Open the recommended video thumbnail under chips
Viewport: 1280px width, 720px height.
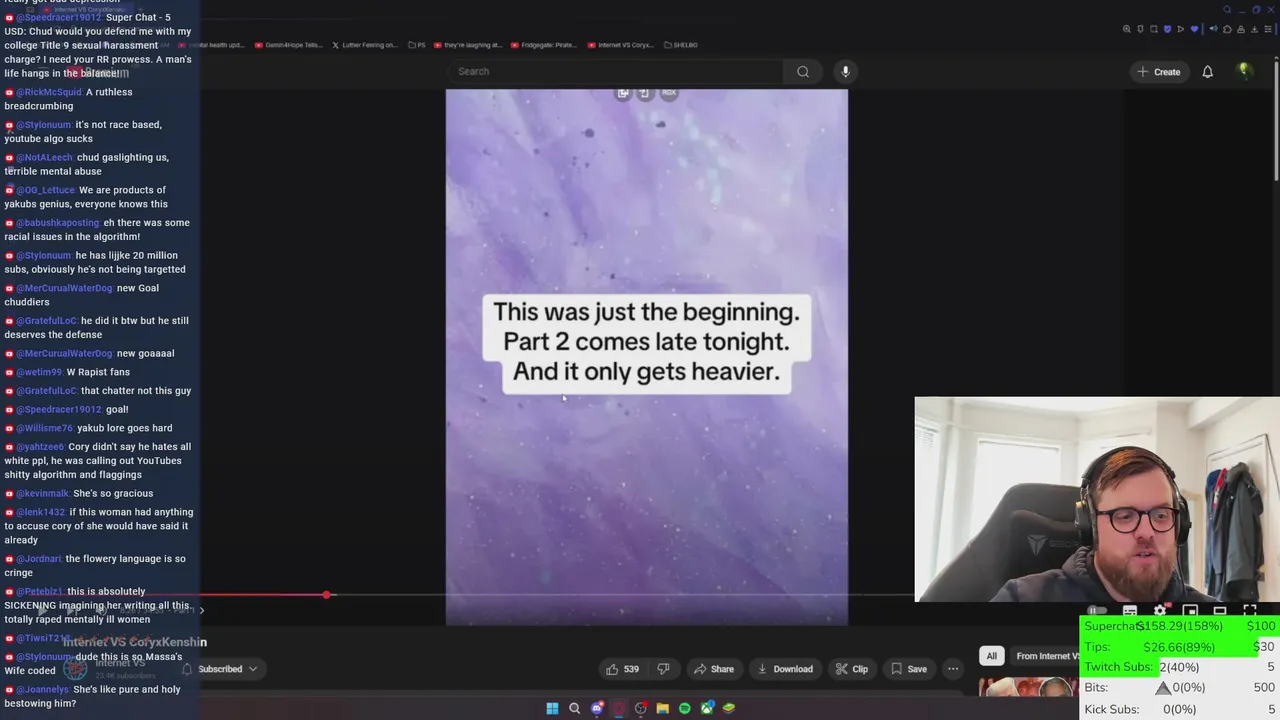(x=1028, y=688)
